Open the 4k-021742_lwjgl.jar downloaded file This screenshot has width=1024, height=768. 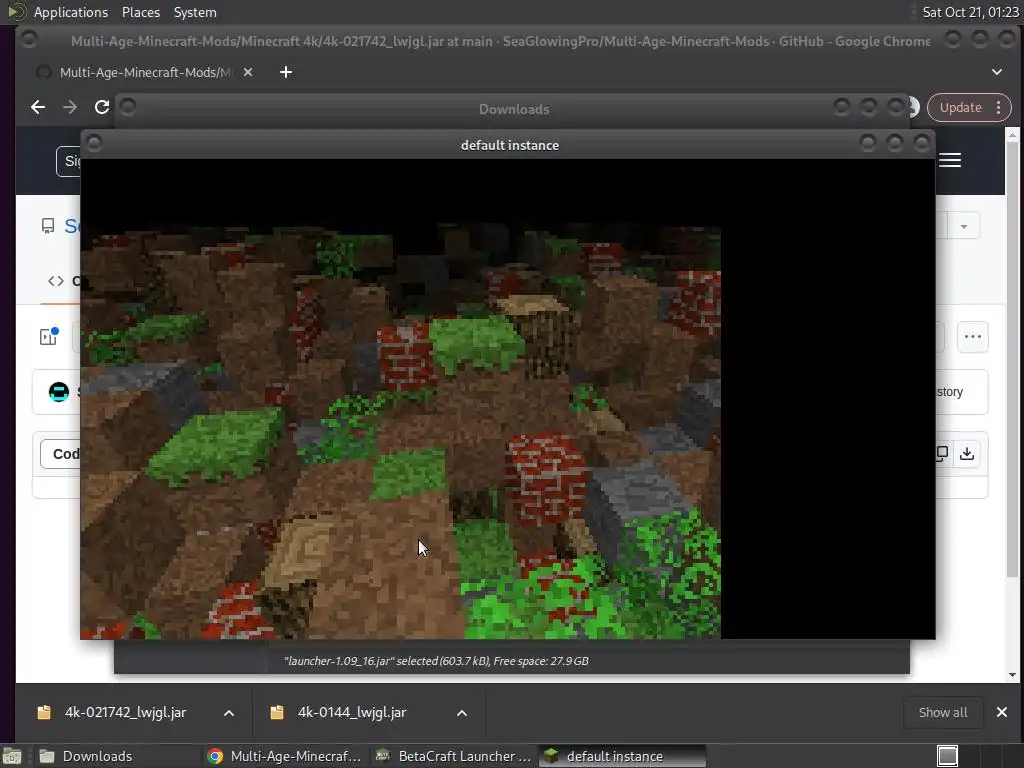click(124, 712)
